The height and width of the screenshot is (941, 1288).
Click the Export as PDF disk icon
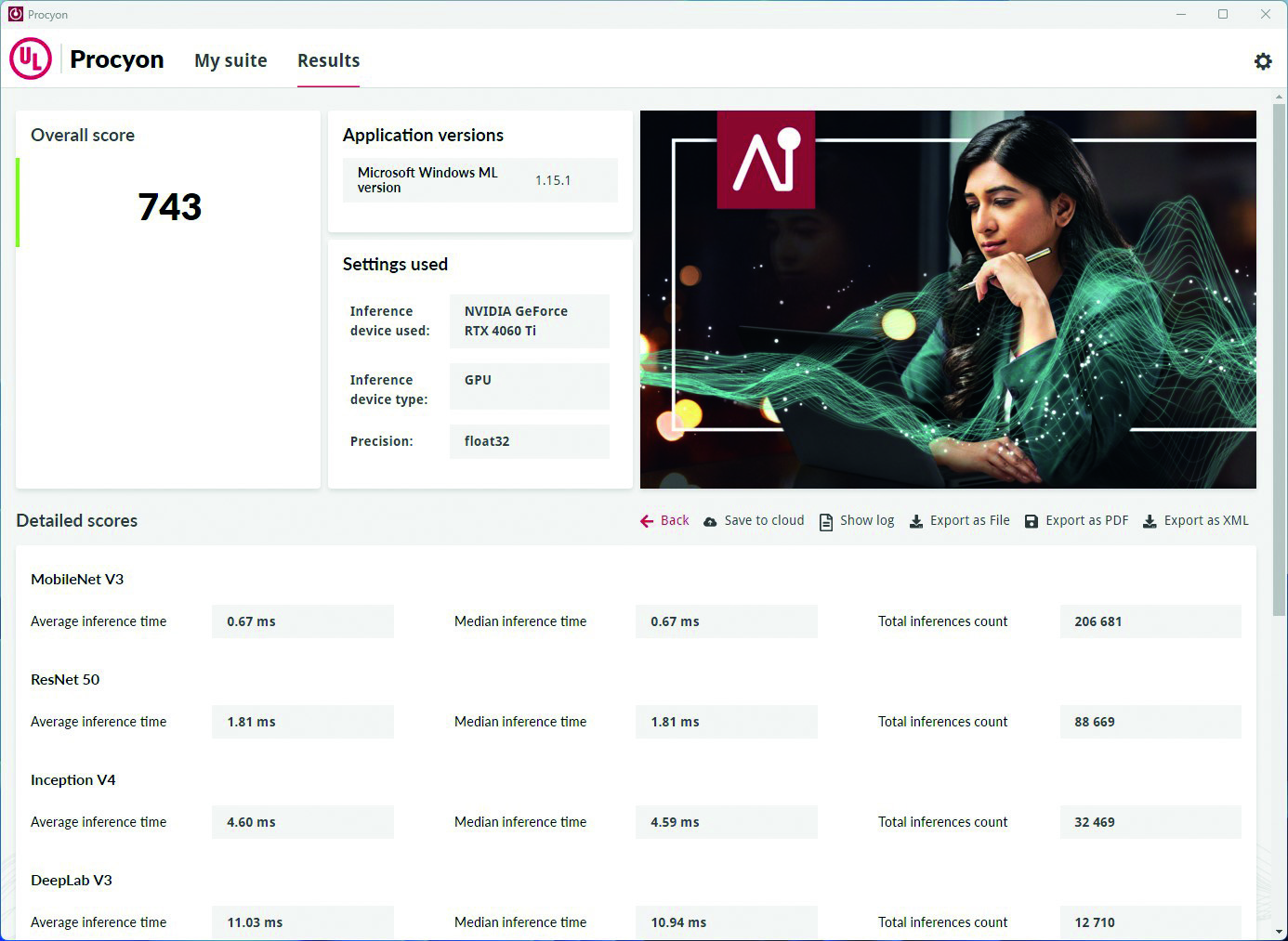(1031, 521)
